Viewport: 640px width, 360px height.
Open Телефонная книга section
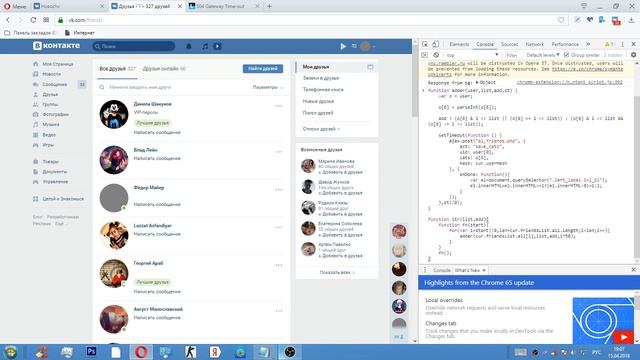[323, 89]
